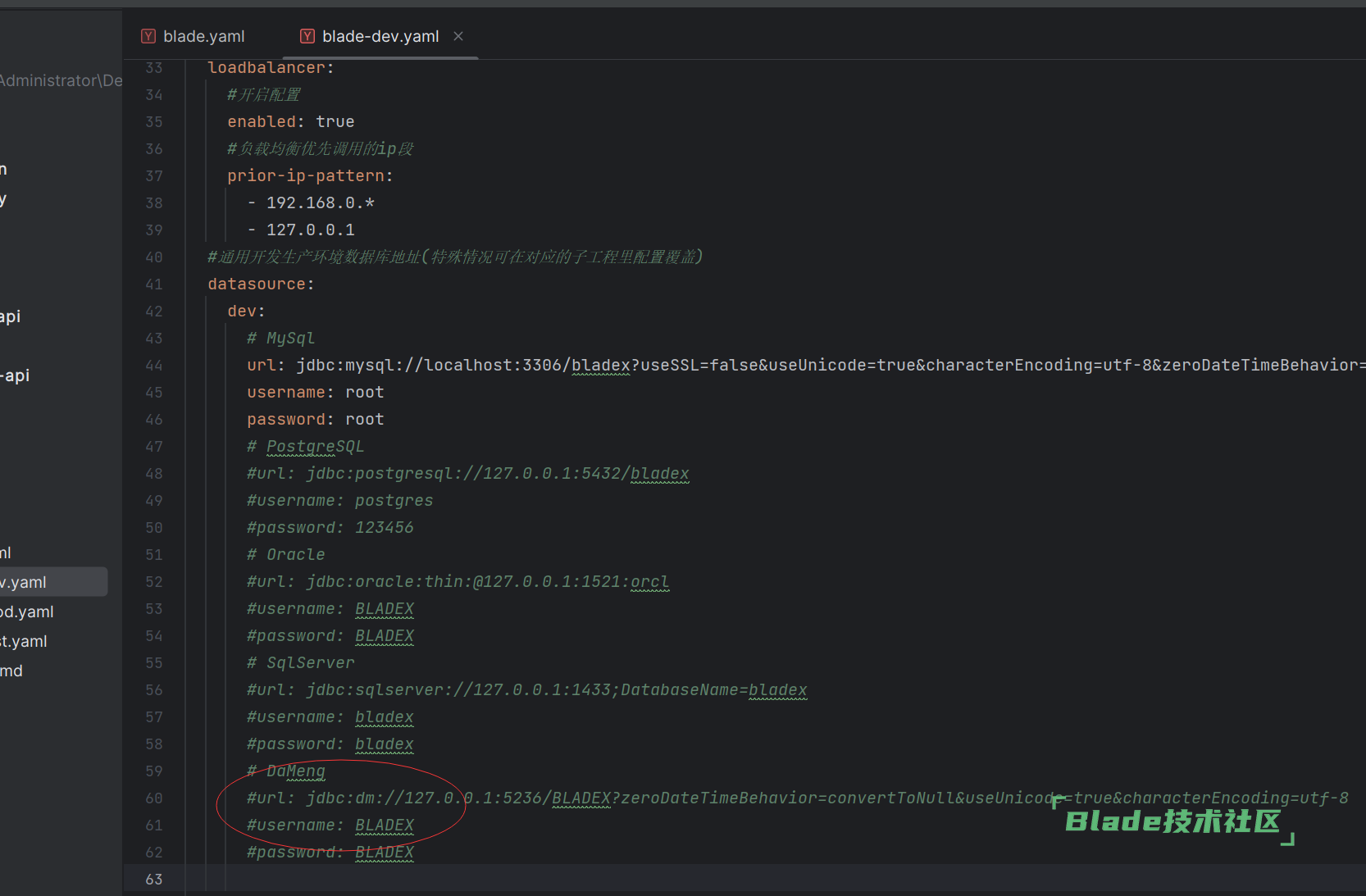Click 'password: root' line
The width and height of the screenshot is (1366, 896).
(316, 419)
